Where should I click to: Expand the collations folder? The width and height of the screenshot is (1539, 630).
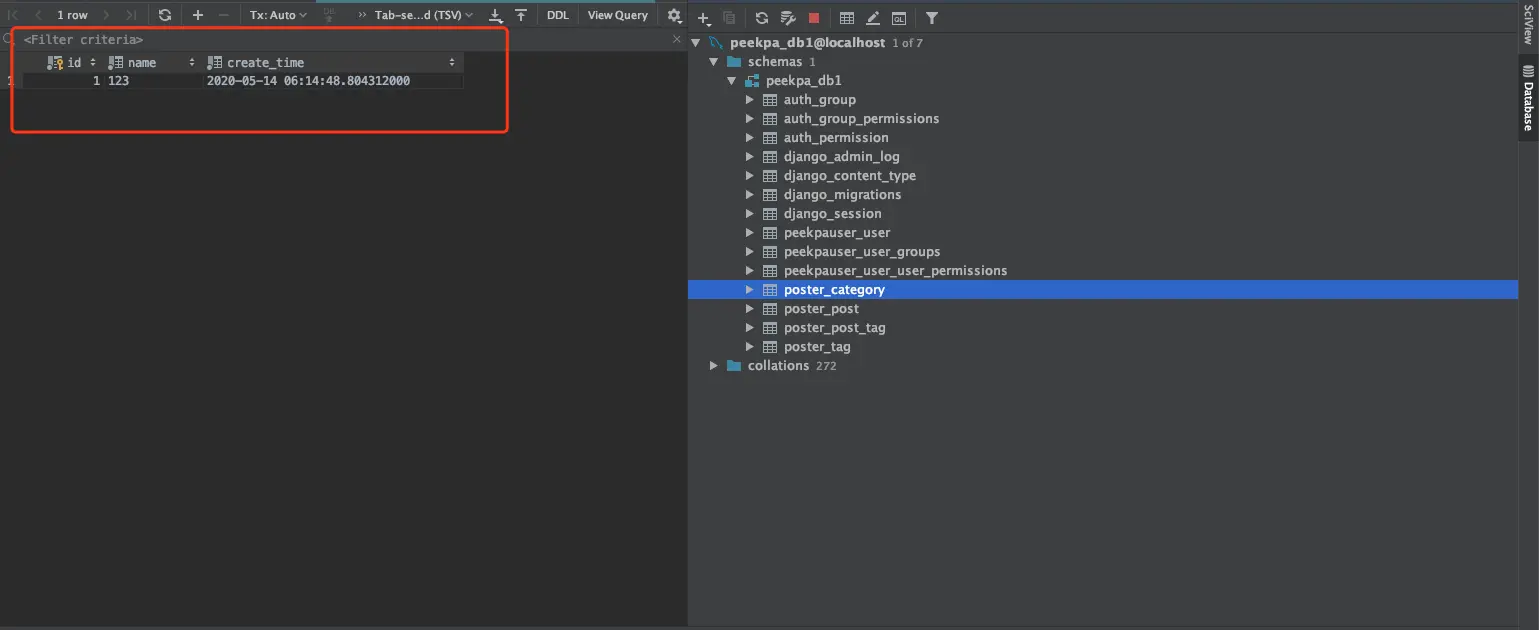(714, 366)
